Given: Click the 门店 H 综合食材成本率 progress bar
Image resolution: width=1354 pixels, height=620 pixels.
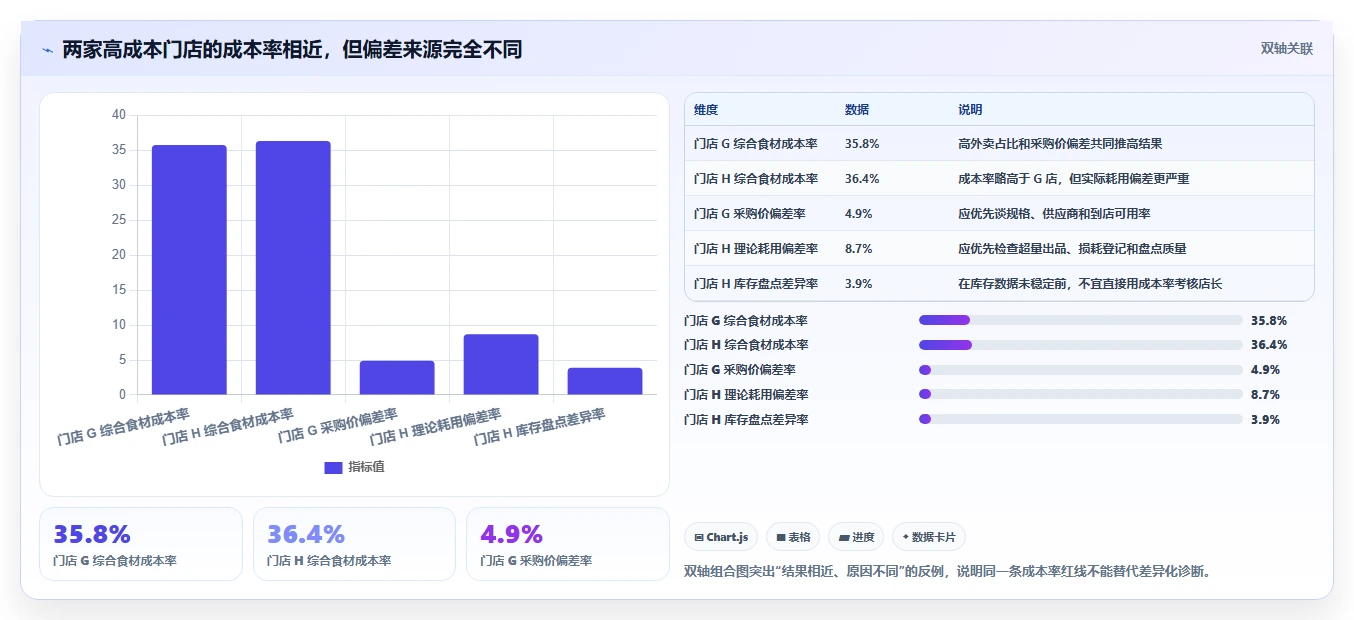Looking at the screenshot, I should (1080, 345).
